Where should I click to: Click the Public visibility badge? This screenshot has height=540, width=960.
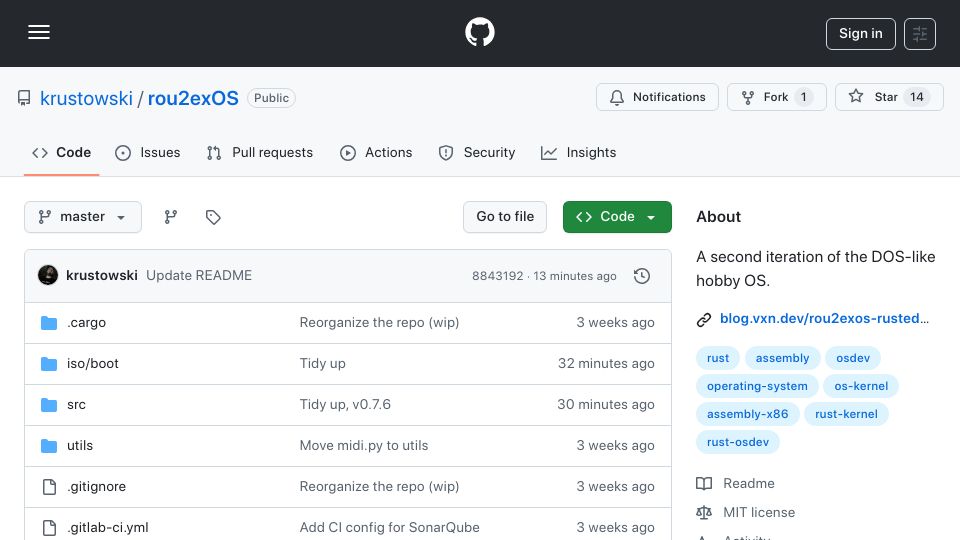(271, 98)
